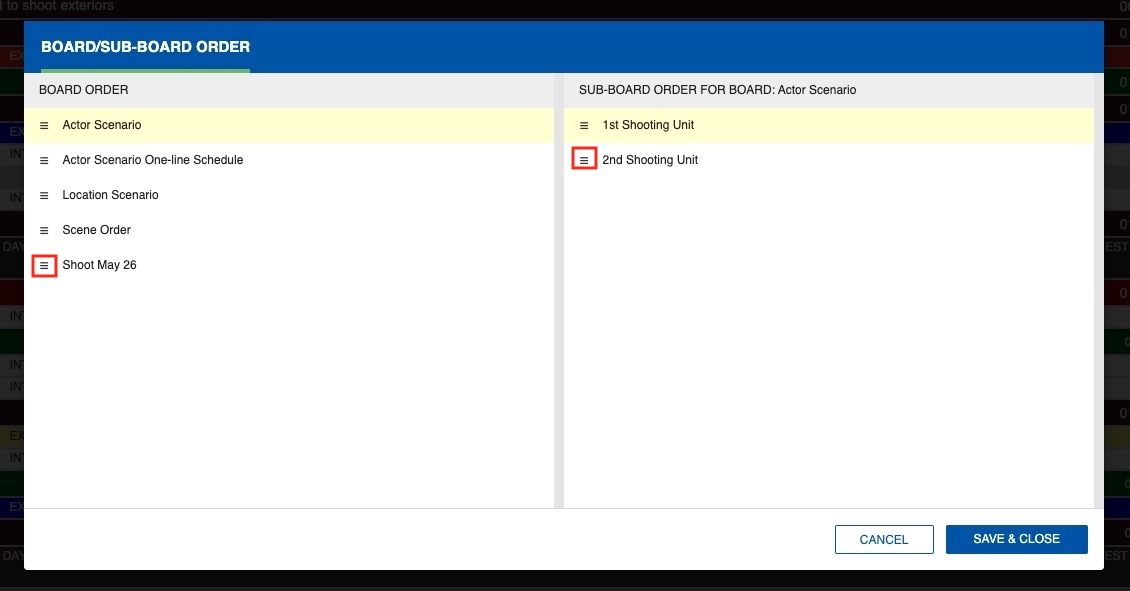Click the drag handle beside Actor Scenario

pyautogui.click(x=44, y=126)
